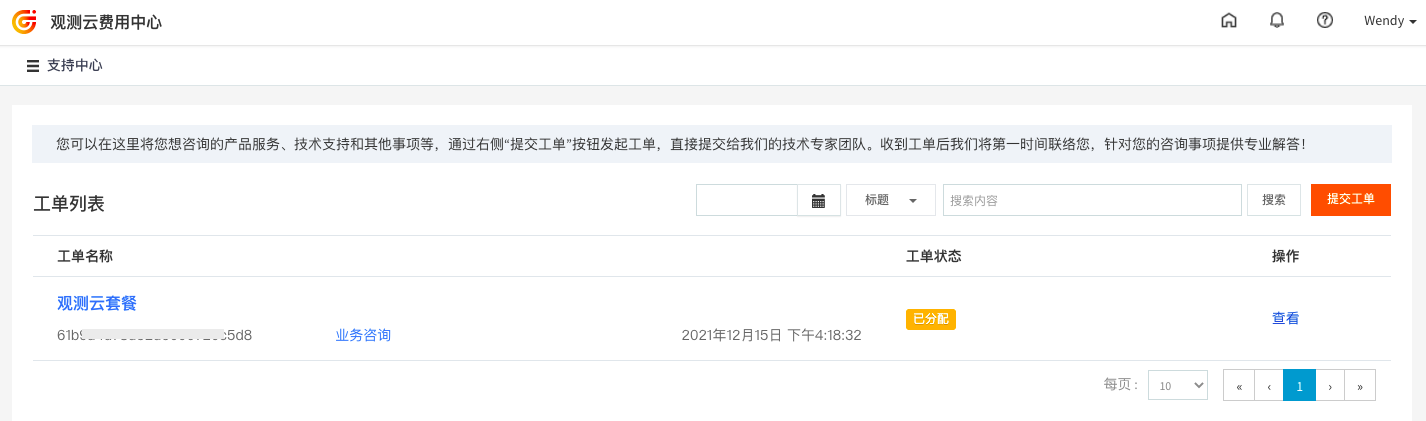1426x421 pixels.
Task: Open the home icon in header
Action: [1229, 21]
